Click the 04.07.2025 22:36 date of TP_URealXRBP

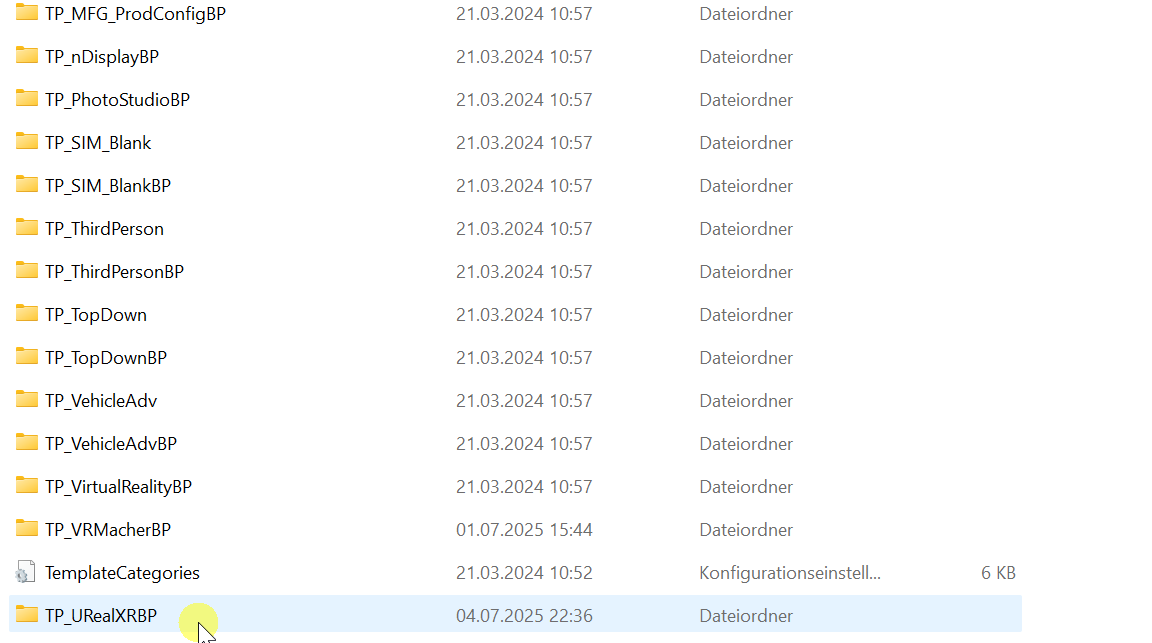click(x=524, y=616)
